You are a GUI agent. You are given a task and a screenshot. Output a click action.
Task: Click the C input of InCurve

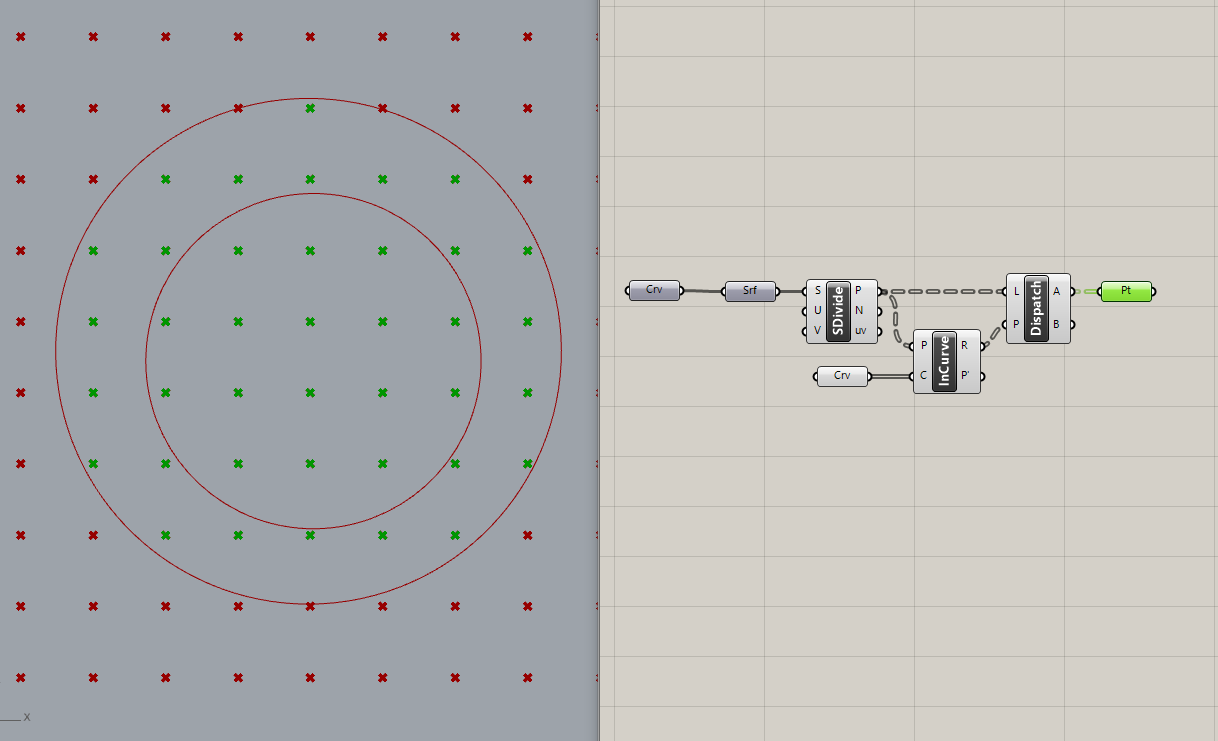pos(924,376)
